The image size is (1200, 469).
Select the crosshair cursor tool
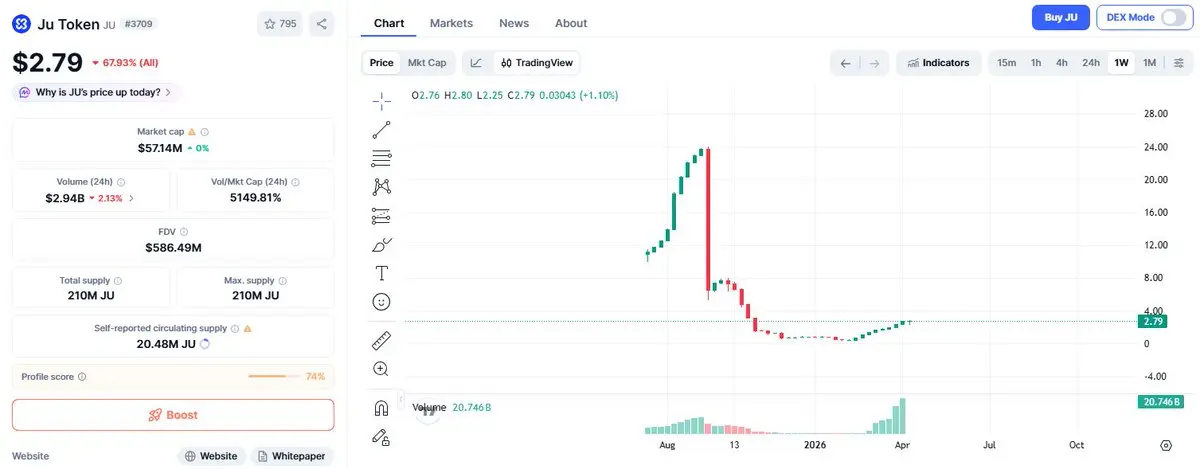click(381, 100)
